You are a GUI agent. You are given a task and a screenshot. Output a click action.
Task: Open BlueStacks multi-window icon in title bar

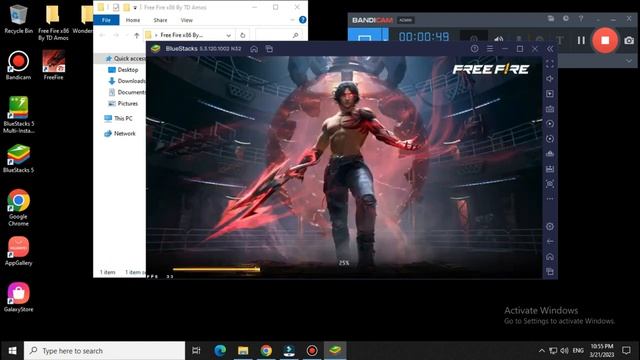pos(269,49)
